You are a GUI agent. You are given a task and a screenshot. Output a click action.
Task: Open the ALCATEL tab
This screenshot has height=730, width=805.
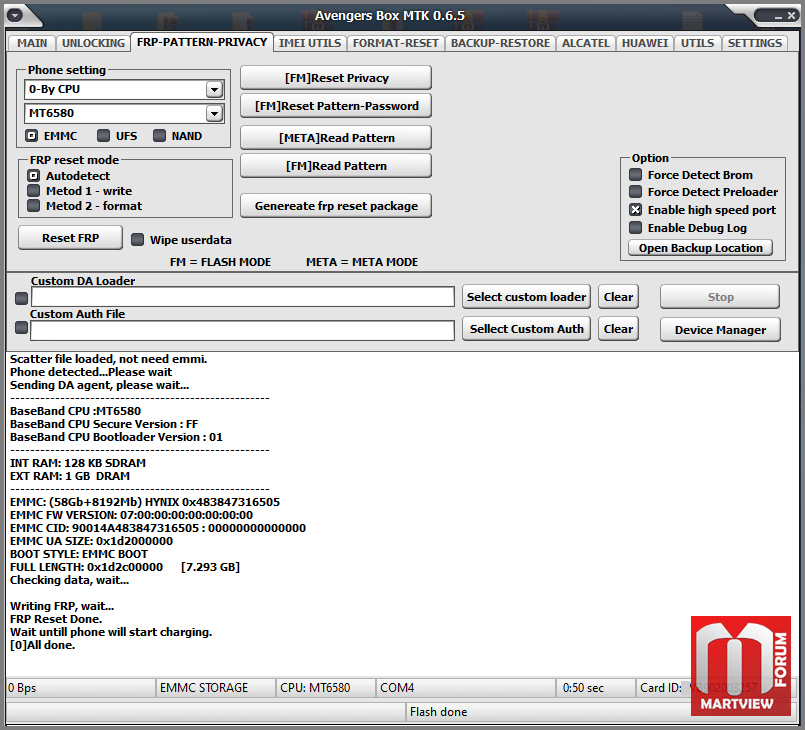585,43
